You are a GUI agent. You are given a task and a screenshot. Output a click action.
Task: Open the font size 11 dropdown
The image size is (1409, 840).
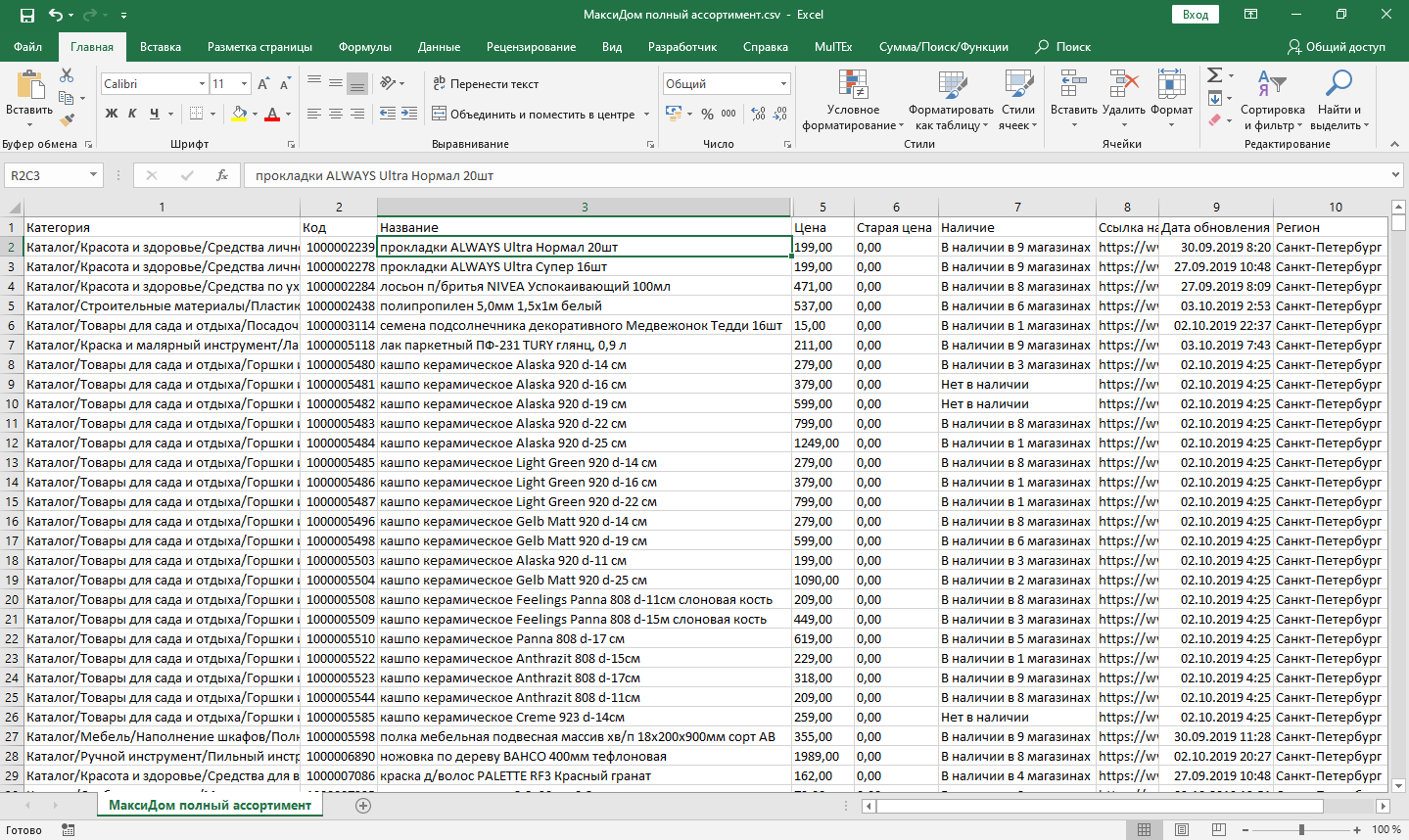[x=244, y=84]
